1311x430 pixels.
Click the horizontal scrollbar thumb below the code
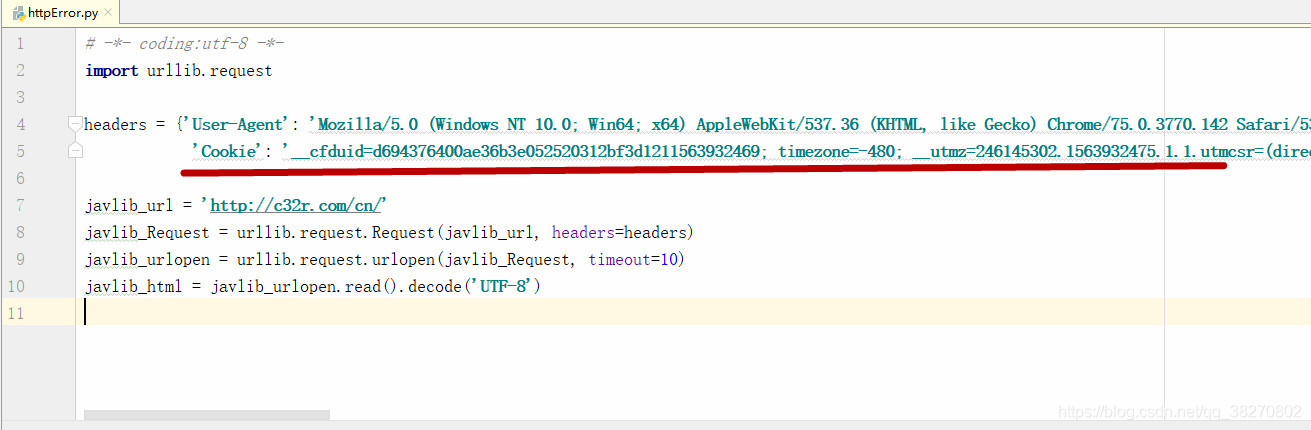pos(206,414)
